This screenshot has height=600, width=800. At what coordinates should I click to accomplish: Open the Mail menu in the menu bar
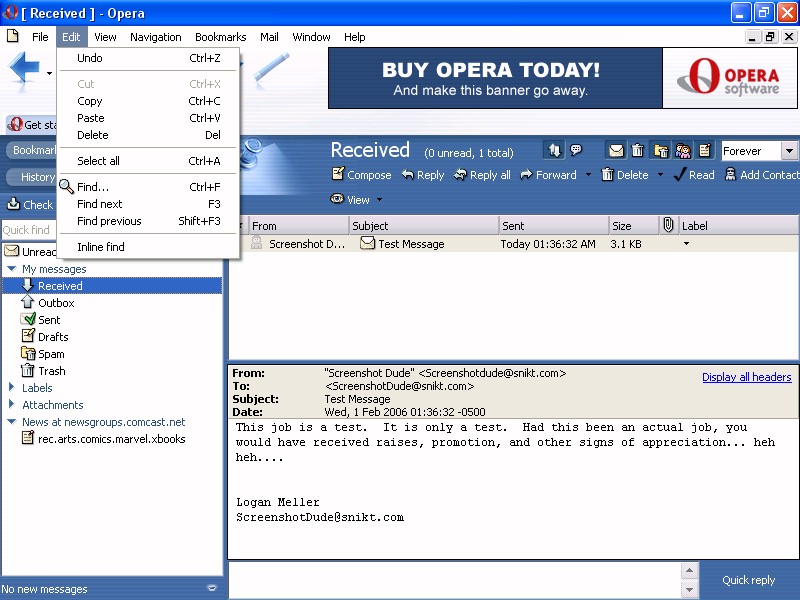click(269, 37)
